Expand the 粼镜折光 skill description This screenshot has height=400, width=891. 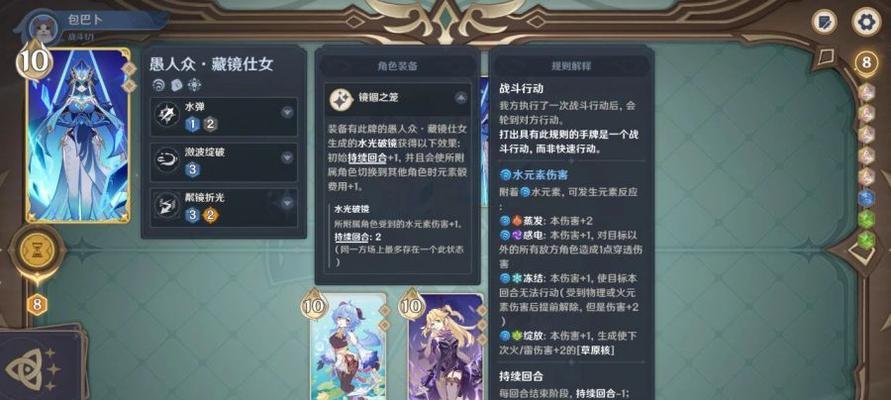pyautogui.click(x=287, y=201)
